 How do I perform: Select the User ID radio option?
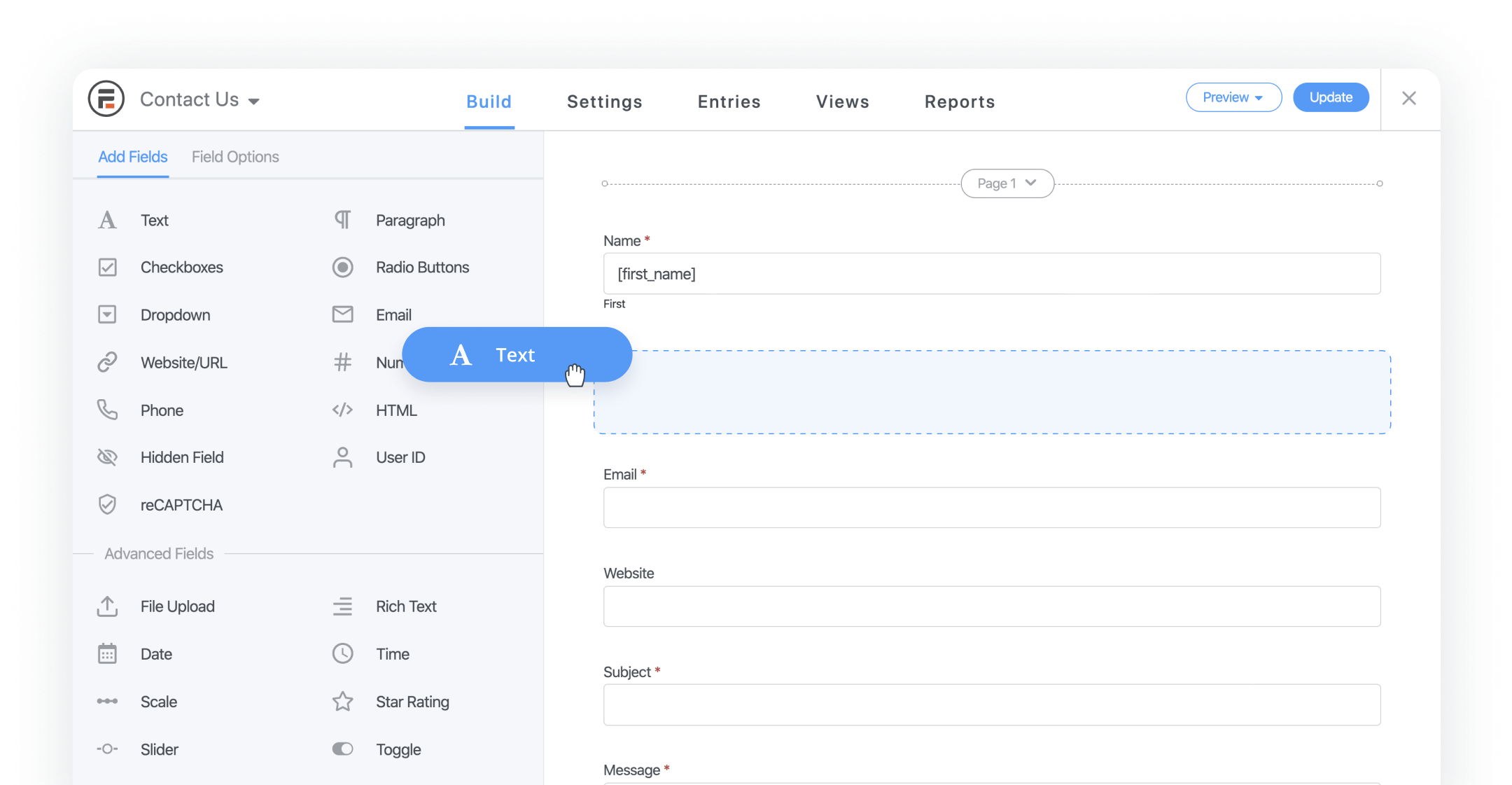pos(400,457)
